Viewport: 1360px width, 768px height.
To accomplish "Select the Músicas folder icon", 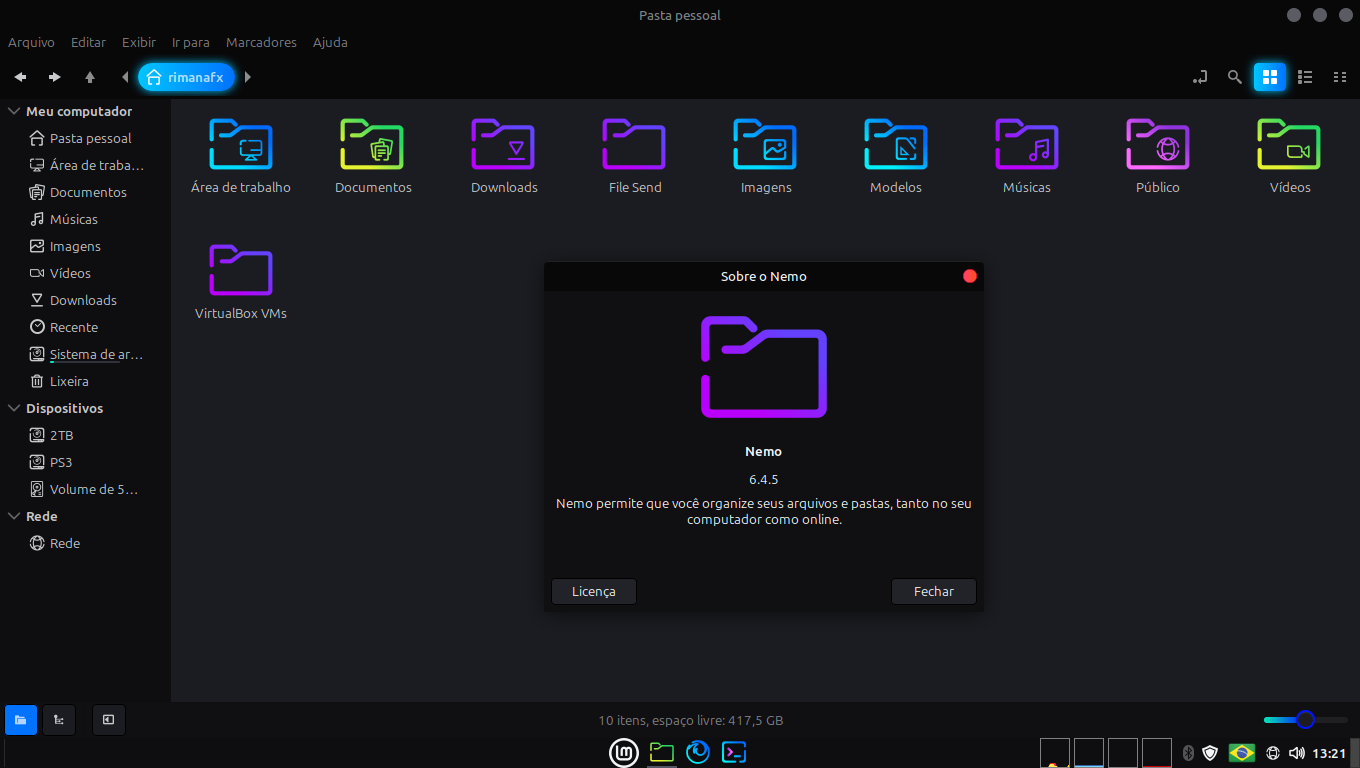I will click(x=1027, y=145).
